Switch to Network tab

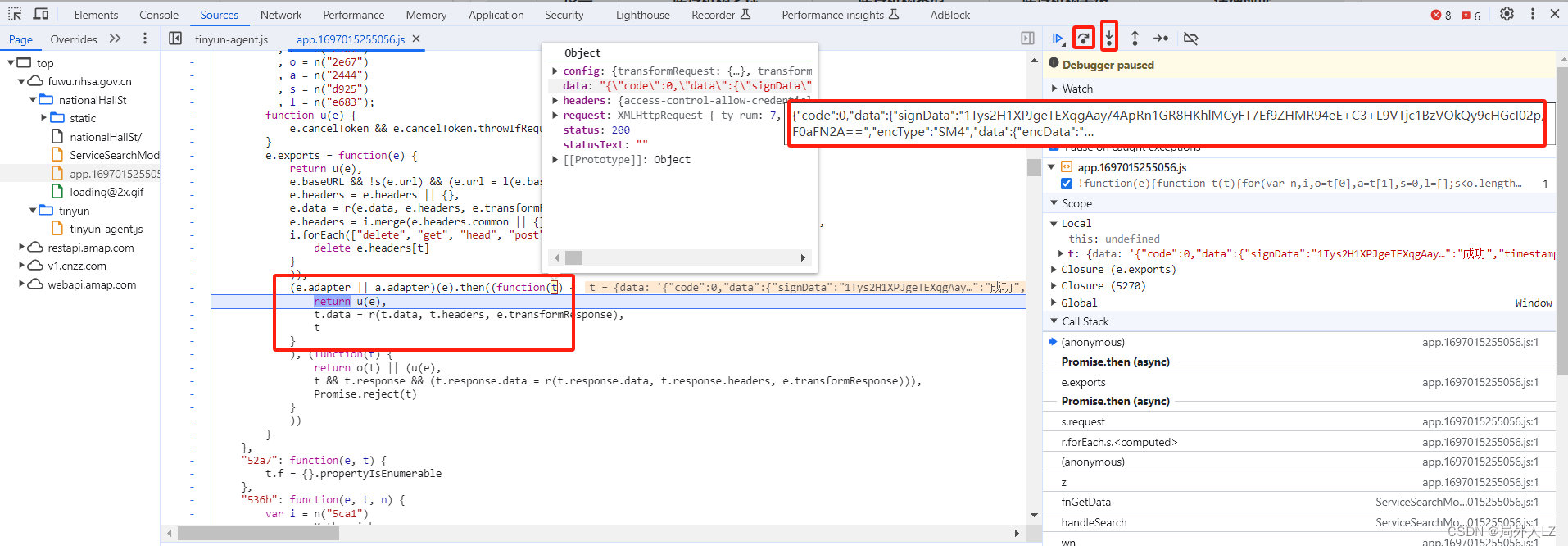[x=281, y=15]
